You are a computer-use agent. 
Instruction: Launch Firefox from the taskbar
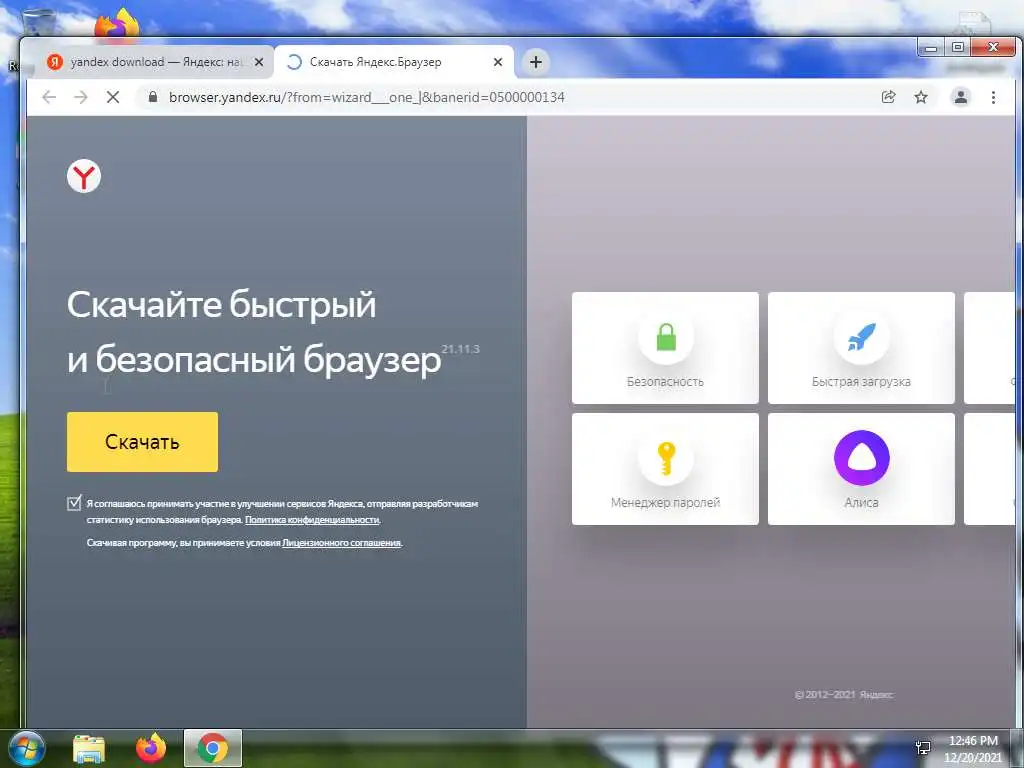point(151,748)
